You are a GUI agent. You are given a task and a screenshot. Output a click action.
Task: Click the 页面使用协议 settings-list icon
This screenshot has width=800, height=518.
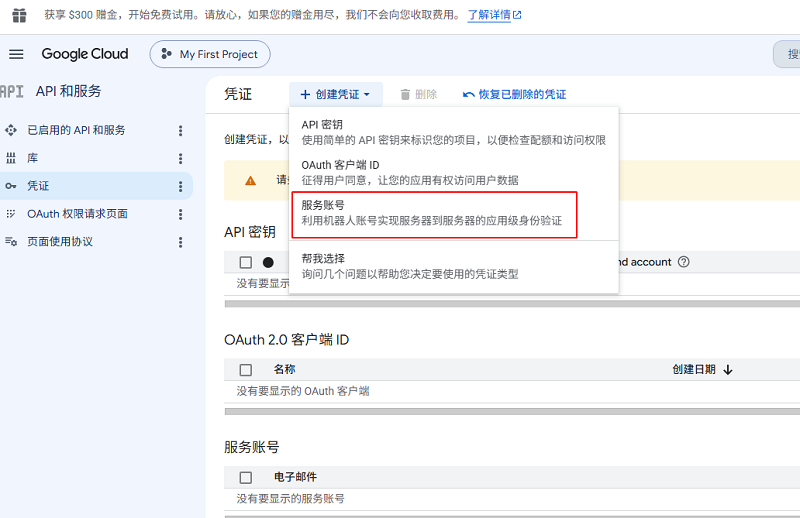(11, 241)
